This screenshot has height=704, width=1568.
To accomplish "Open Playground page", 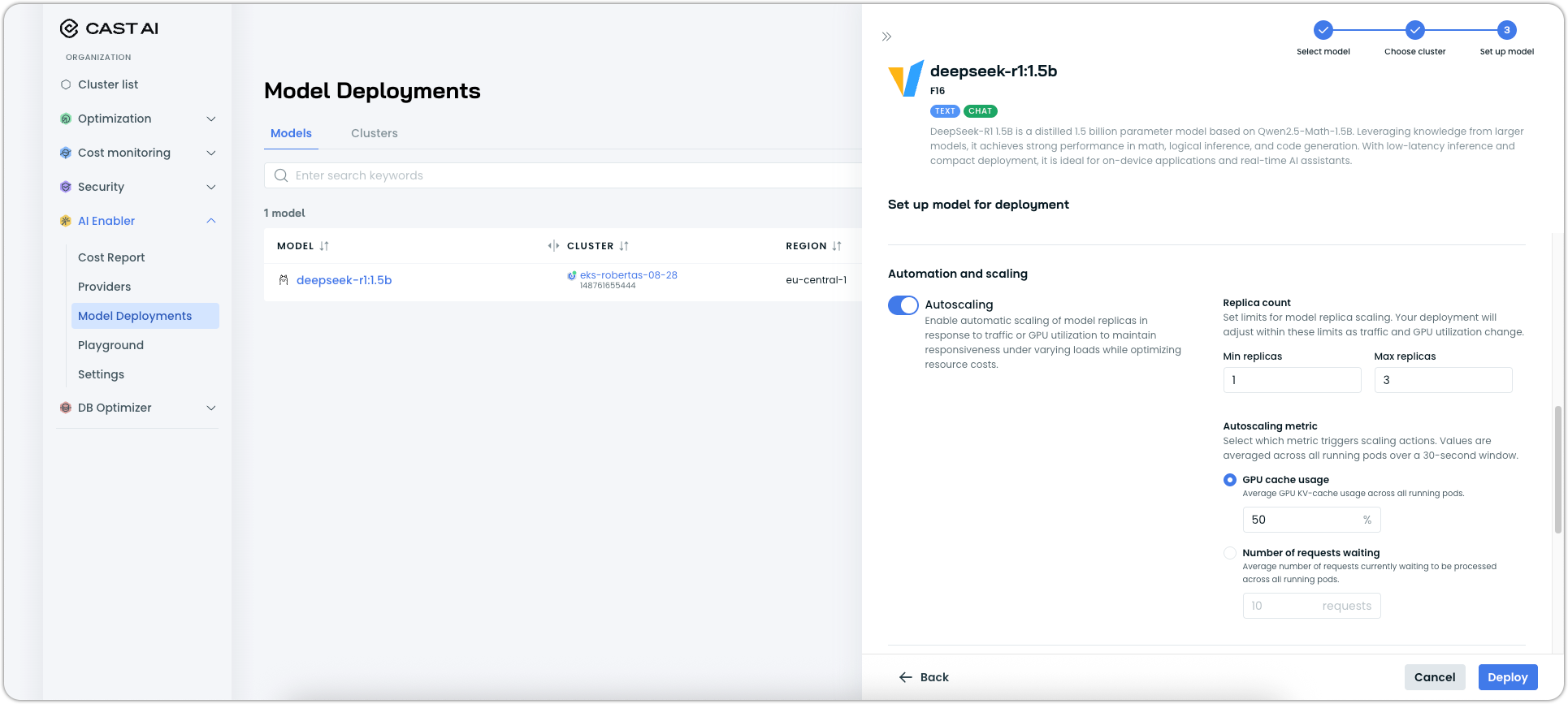I will [x=110, y=345].
